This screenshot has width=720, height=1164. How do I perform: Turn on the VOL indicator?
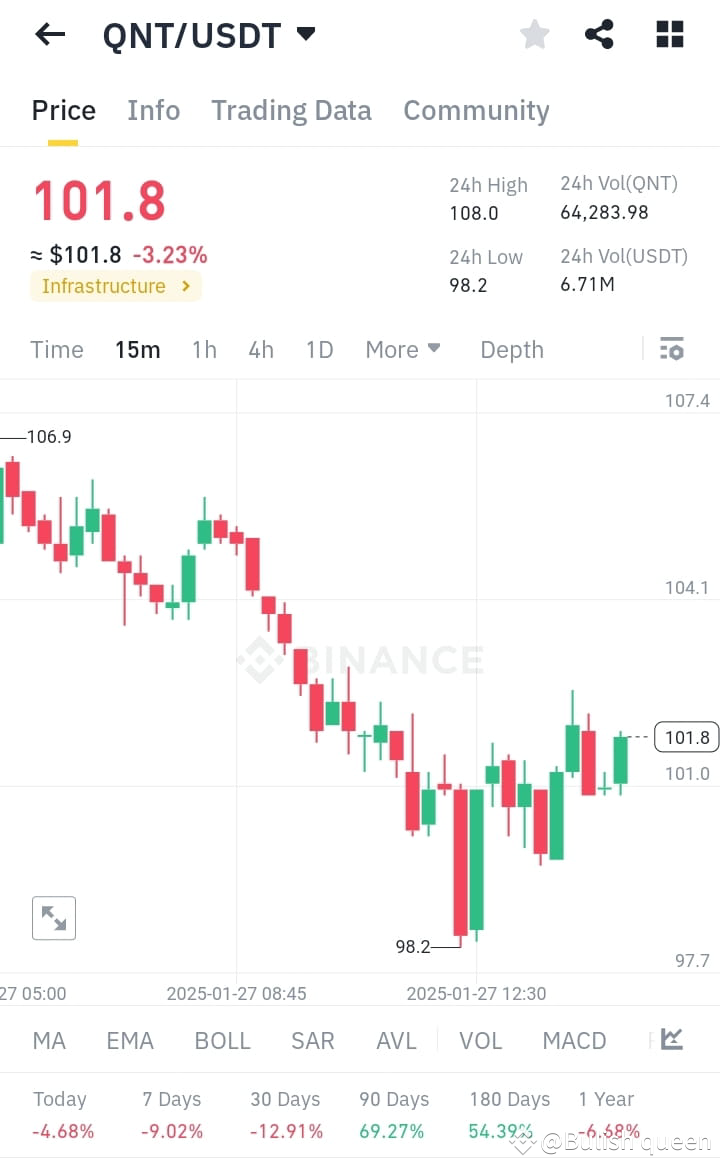[480, 1040]
